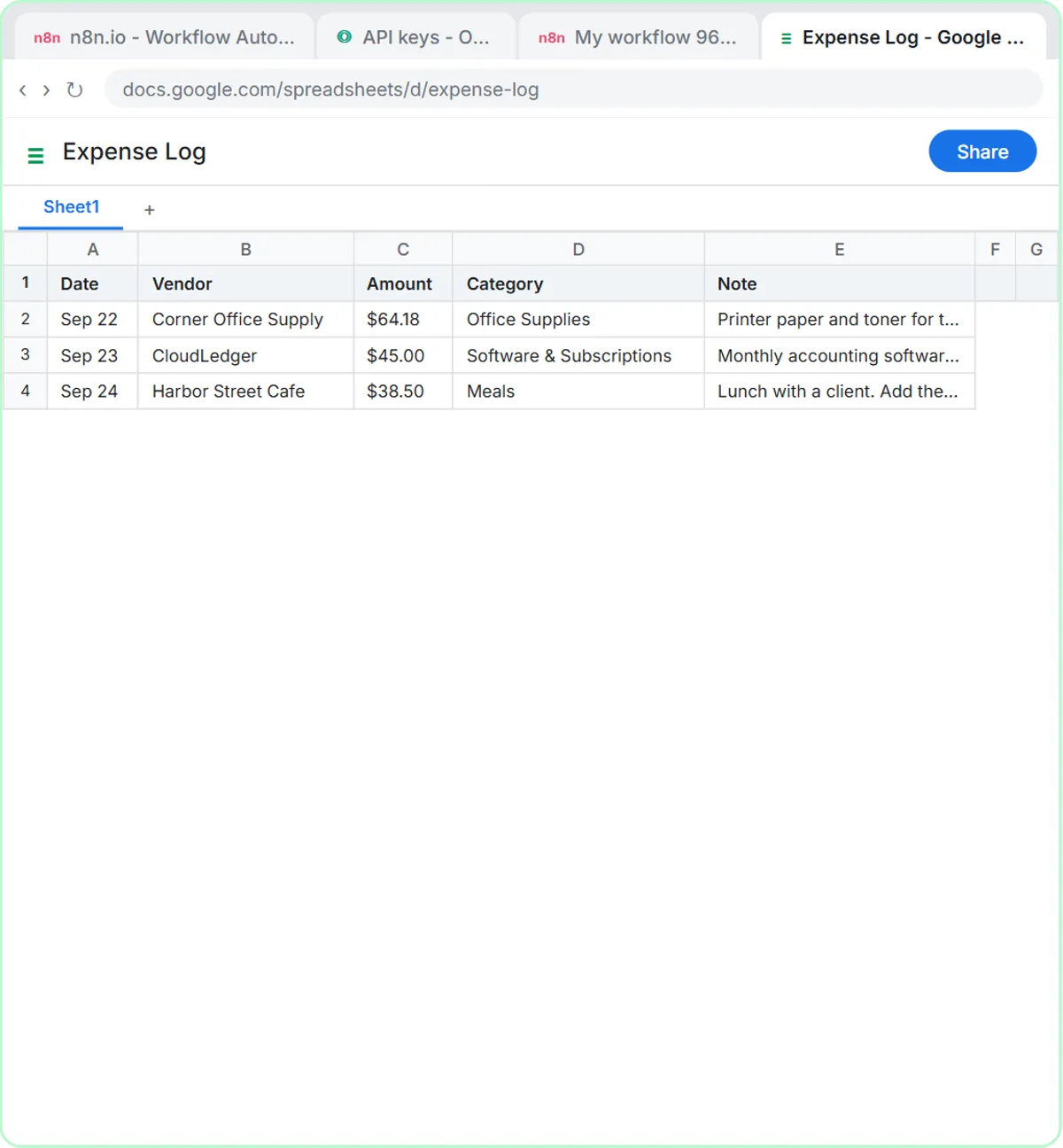Reload the page with refresh icon
This screenshot has height=1148, width=1063.
pyautogui.click(x=74, y=89)
